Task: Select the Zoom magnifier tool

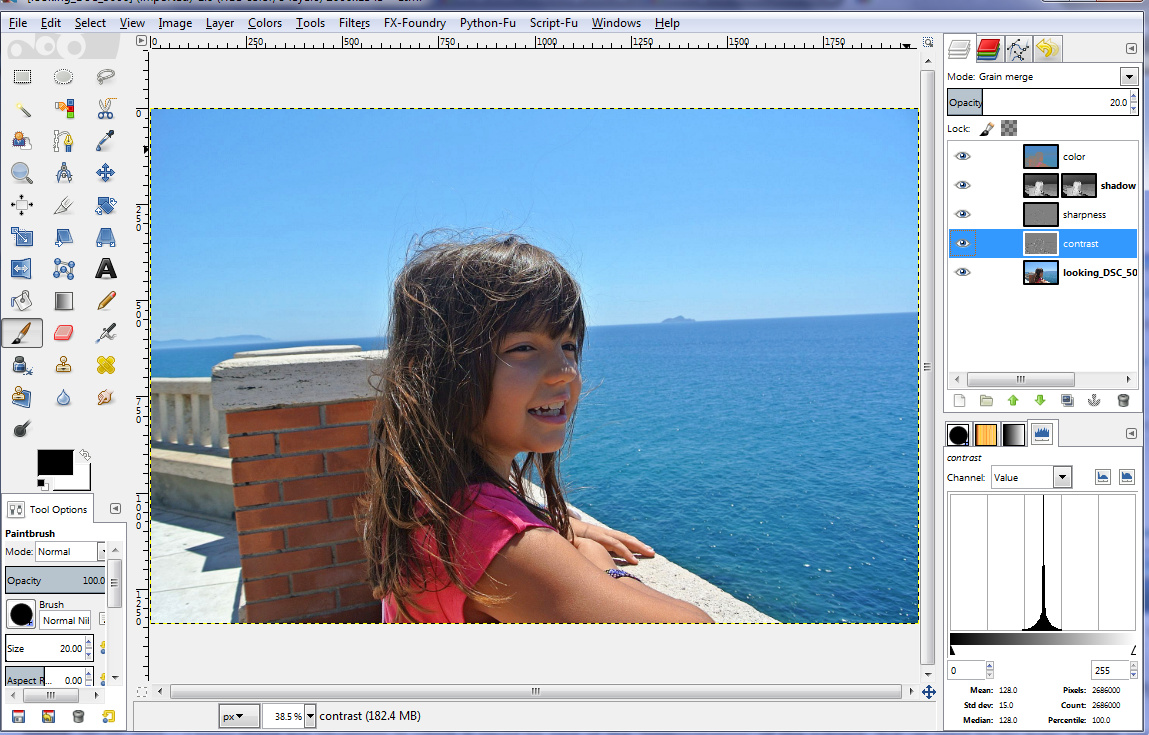Action: coord(22,173)
